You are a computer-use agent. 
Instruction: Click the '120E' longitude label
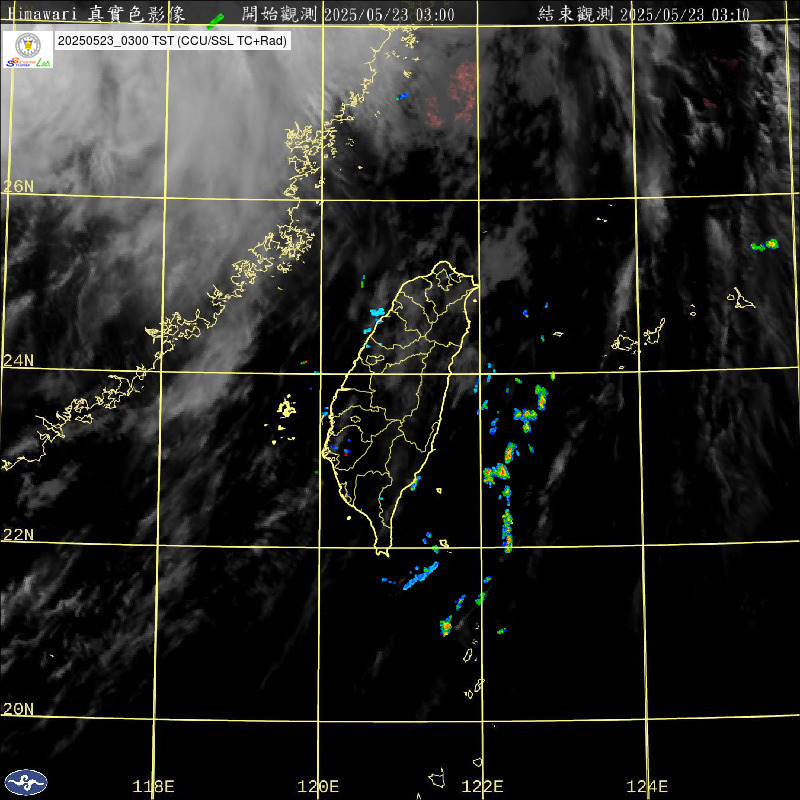pos(318,786)
